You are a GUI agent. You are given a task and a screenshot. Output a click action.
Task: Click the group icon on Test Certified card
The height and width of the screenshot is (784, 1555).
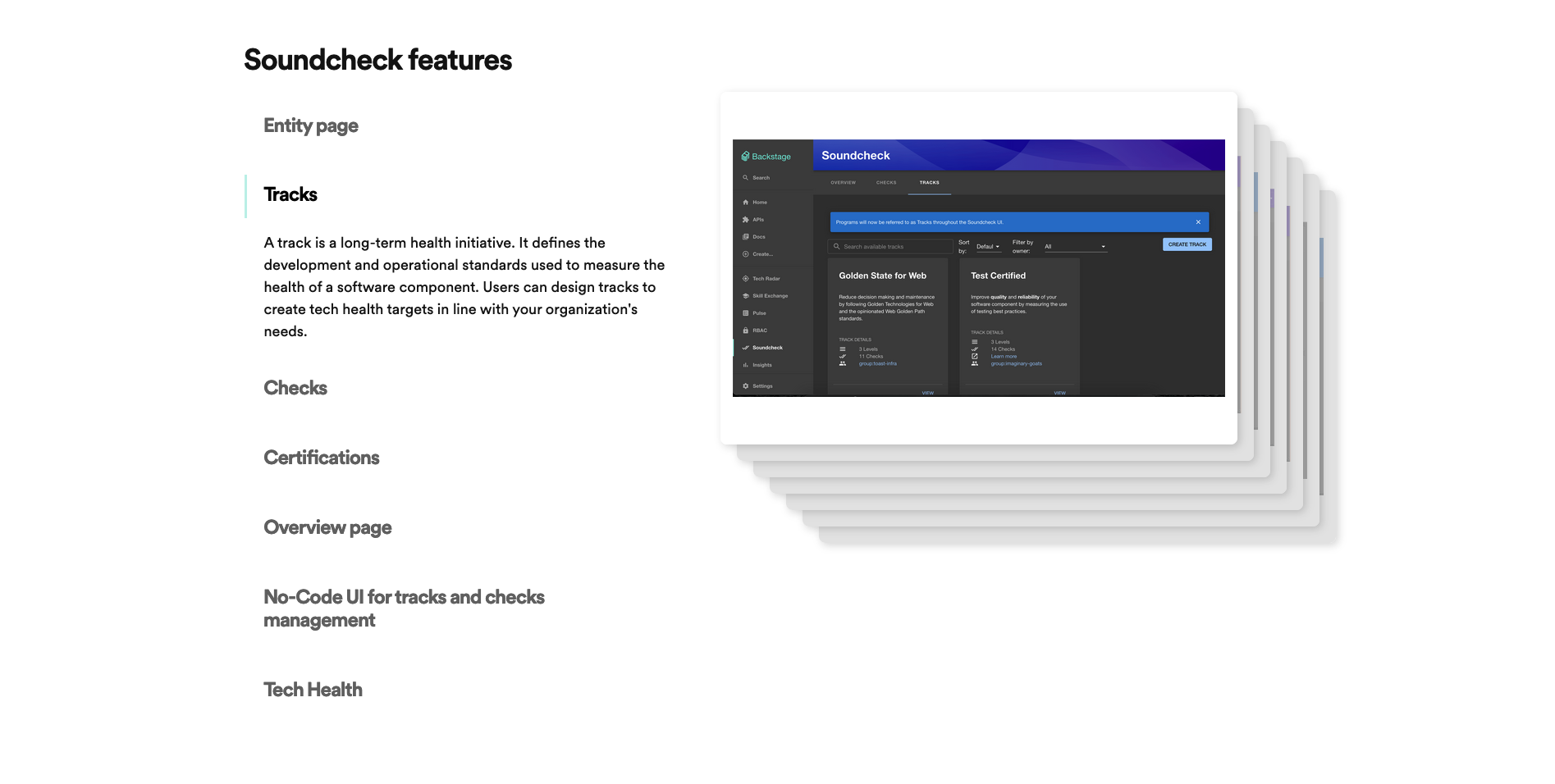click(x=974, y=363)
